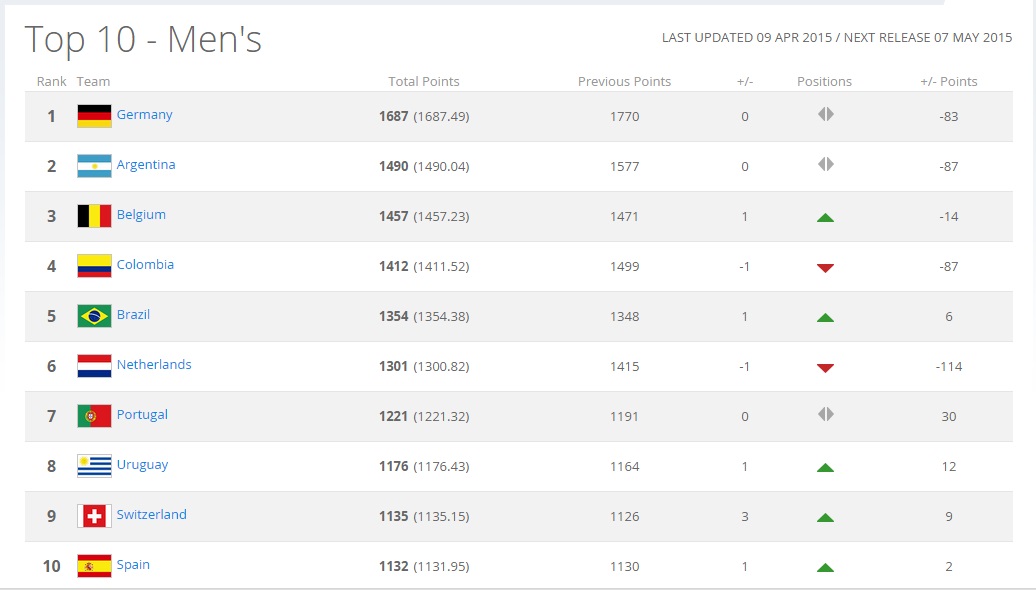
Task: Click the Rank column header
Action: click(51, 82)
